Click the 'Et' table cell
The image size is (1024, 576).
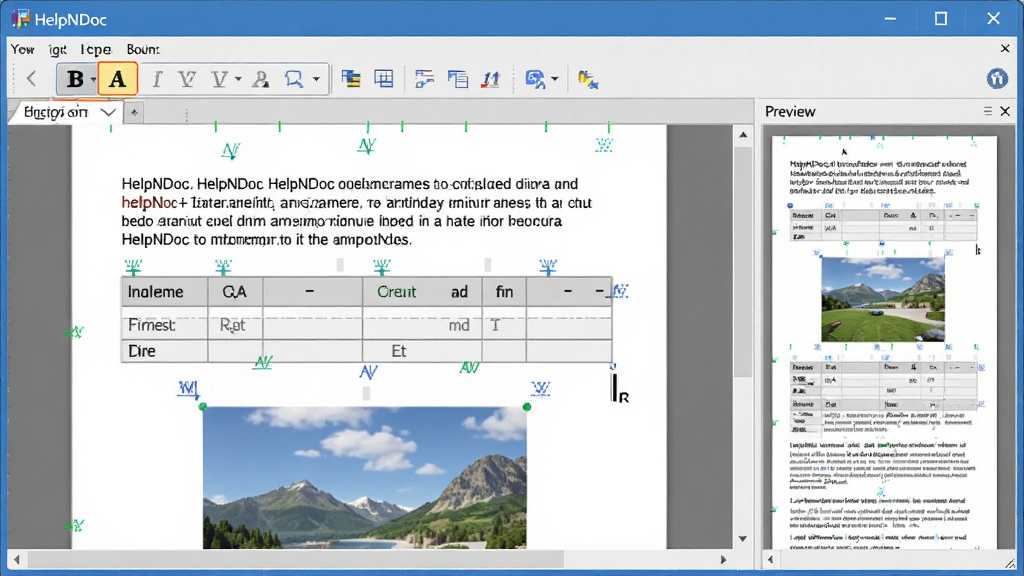(x=422, y=351)
